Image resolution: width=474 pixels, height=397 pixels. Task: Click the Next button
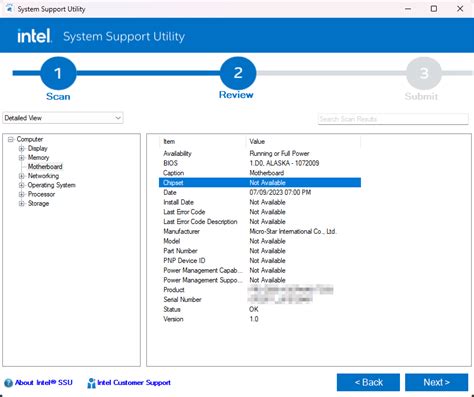[x=437, y=382]
